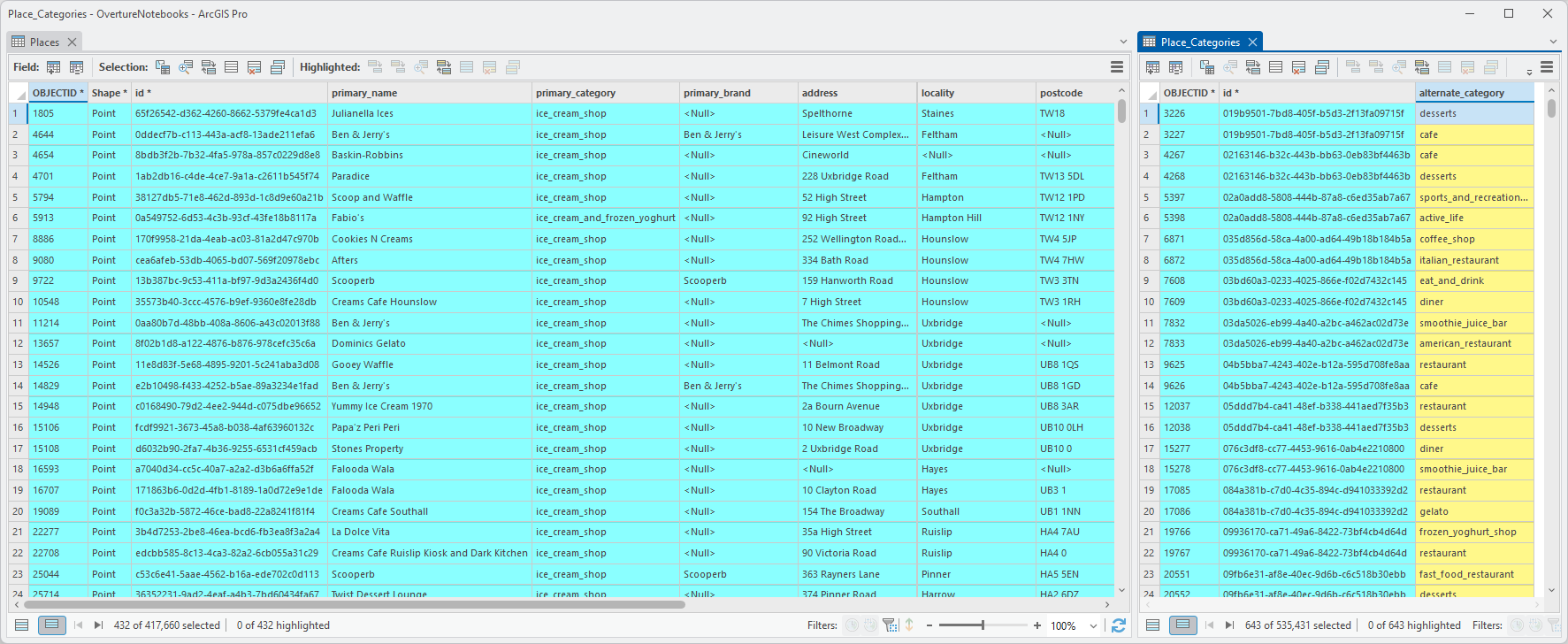
Task: Click Calculate Field in the Place_Categories table
Action: tap(1175, 67)
